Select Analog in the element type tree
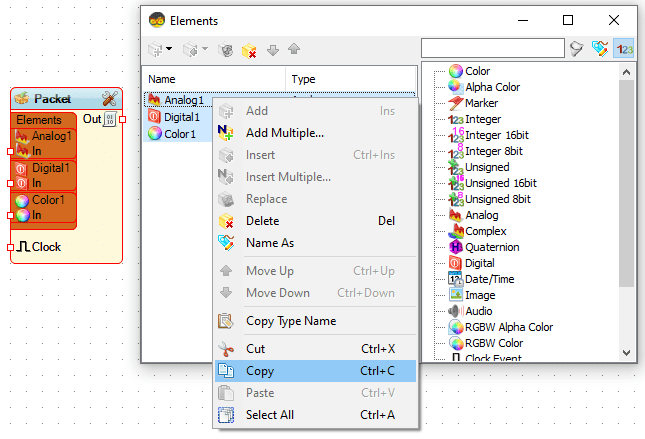Viewport: 645px width, 439px height. coord(473,215)
